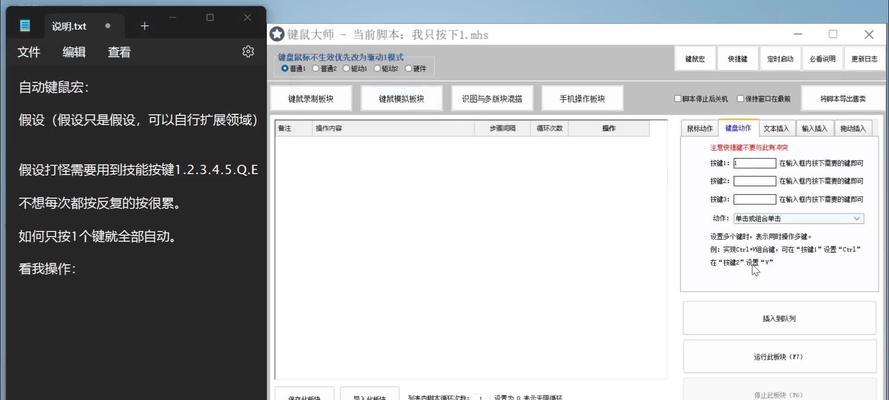The width and height of the screenshot is (889, 400).
Task: Click the 插入到队列 button
Action: (780, 318)
